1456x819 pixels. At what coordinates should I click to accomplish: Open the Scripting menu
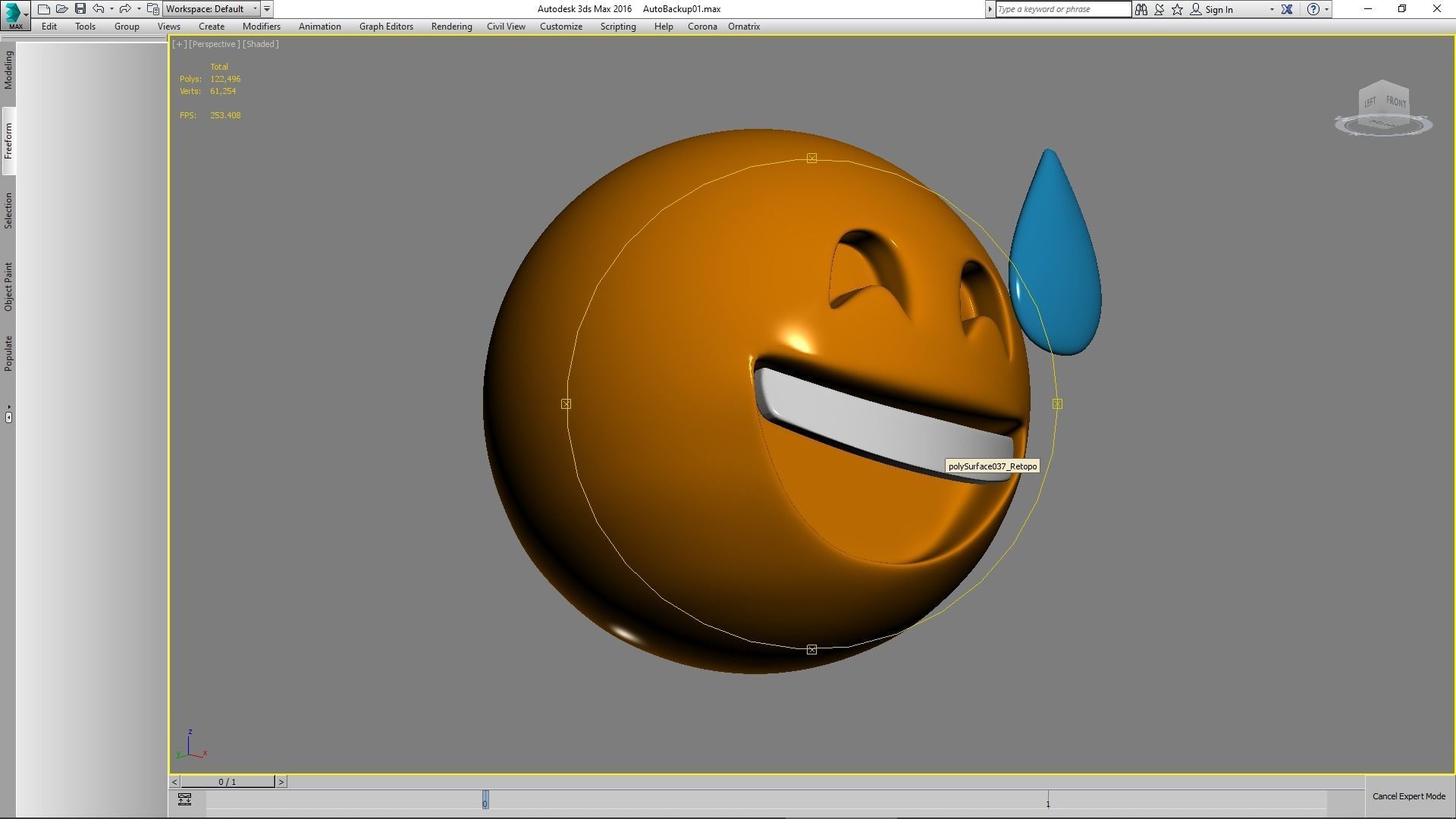click(x=618, y=27)
